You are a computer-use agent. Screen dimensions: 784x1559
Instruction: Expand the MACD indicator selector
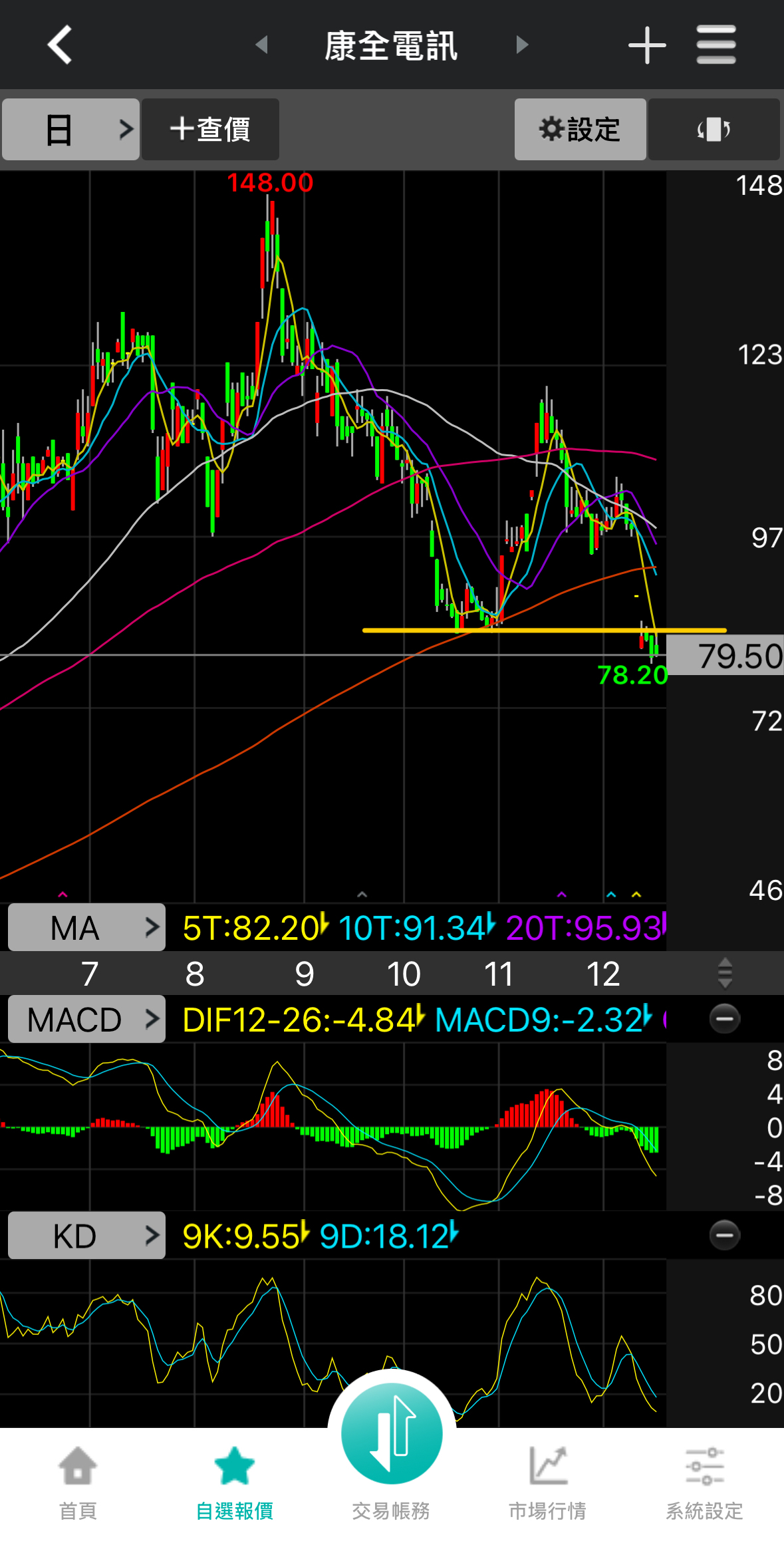pos(86,1019)
